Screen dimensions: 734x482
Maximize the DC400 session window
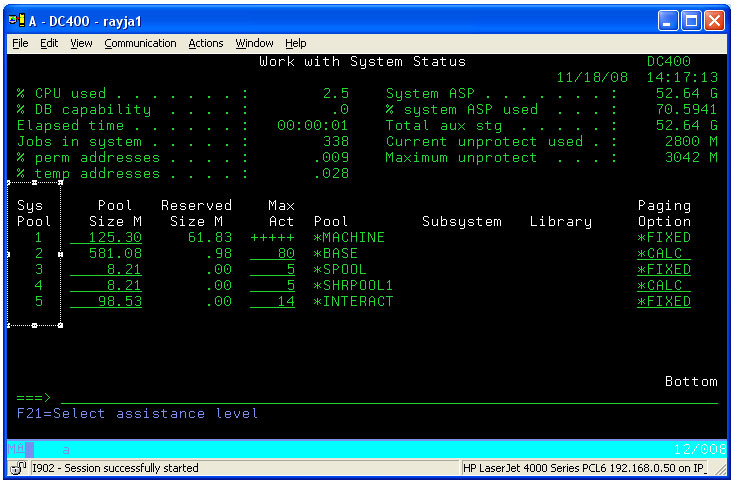pyautogui.click(x=691, y=19)
